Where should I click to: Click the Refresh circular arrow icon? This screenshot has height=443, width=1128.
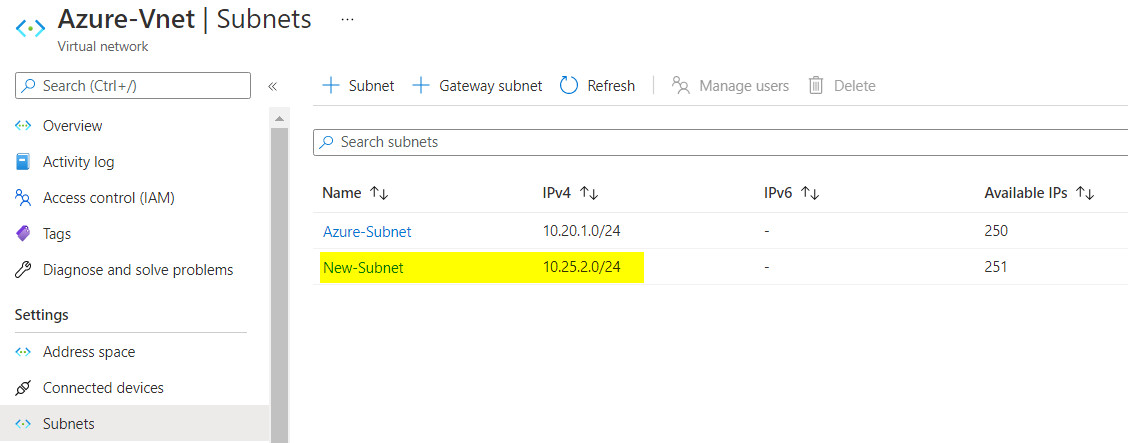click(569, 86)
